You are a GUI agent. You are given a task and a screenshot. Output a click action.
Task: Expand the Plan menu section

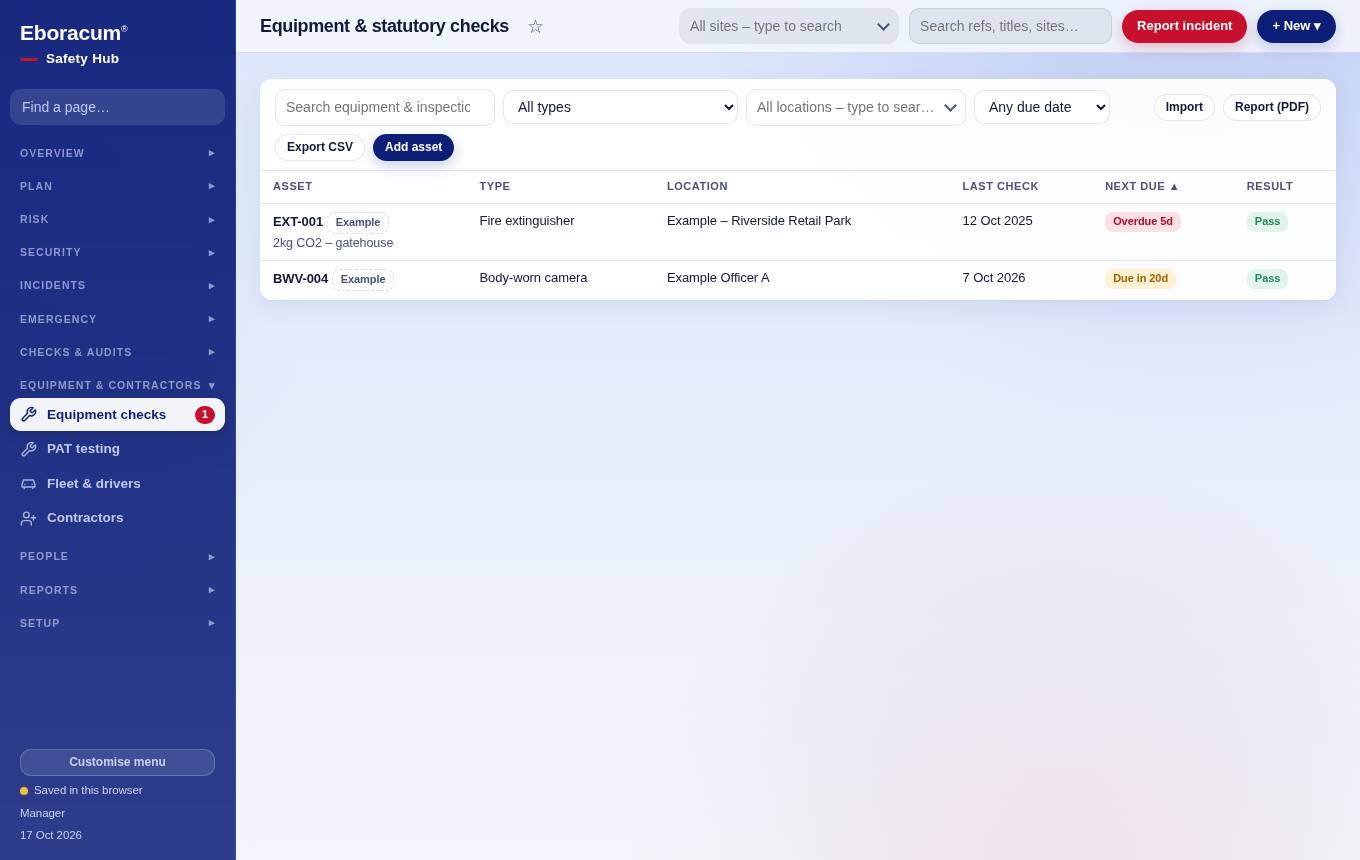point(117,186)
